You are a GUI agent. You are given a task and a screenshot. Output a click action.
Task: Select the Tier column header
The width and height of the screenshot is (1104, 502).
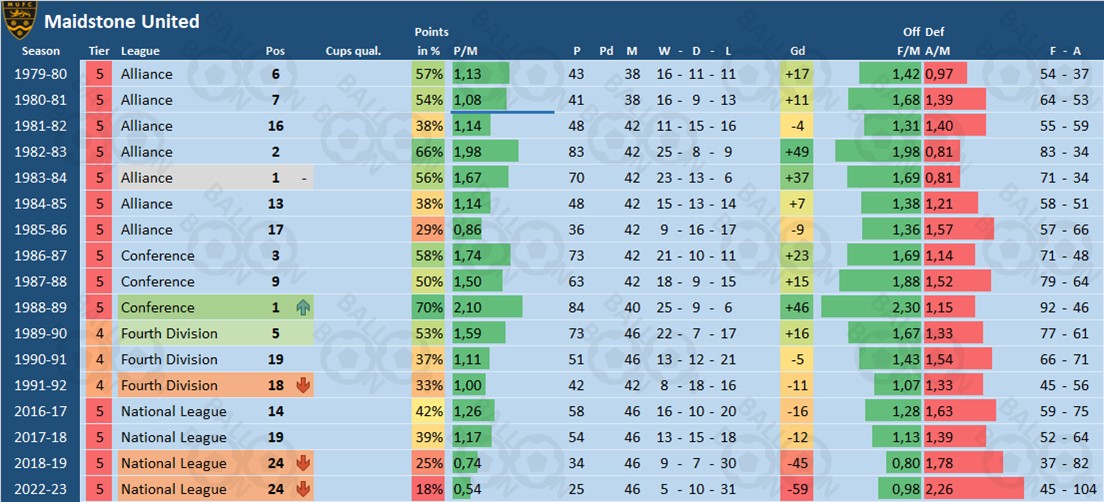[99, 51]
